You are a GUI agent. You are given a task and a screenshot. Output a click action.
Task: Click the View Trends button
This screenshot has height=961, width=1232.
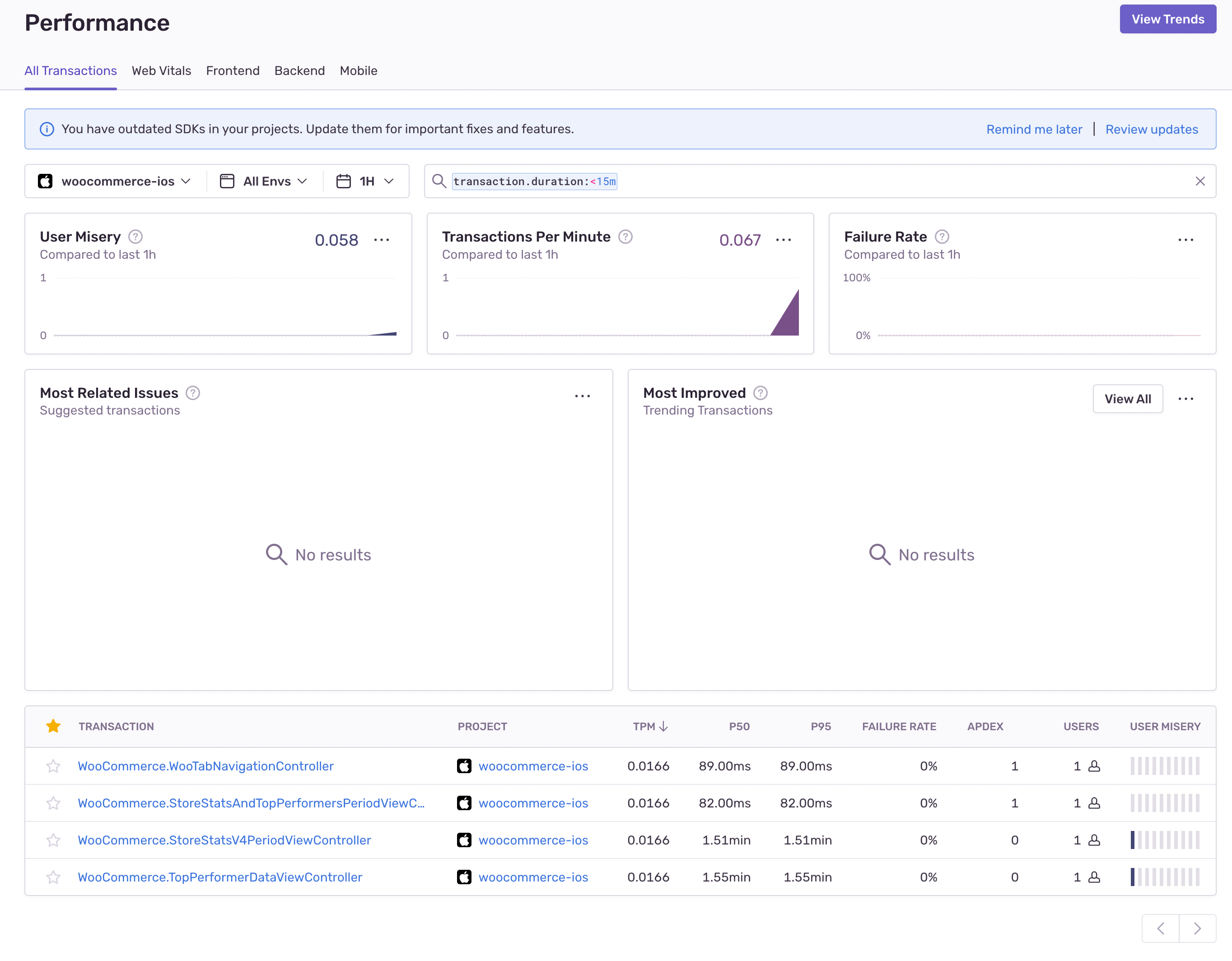[x=1167, y=19]
